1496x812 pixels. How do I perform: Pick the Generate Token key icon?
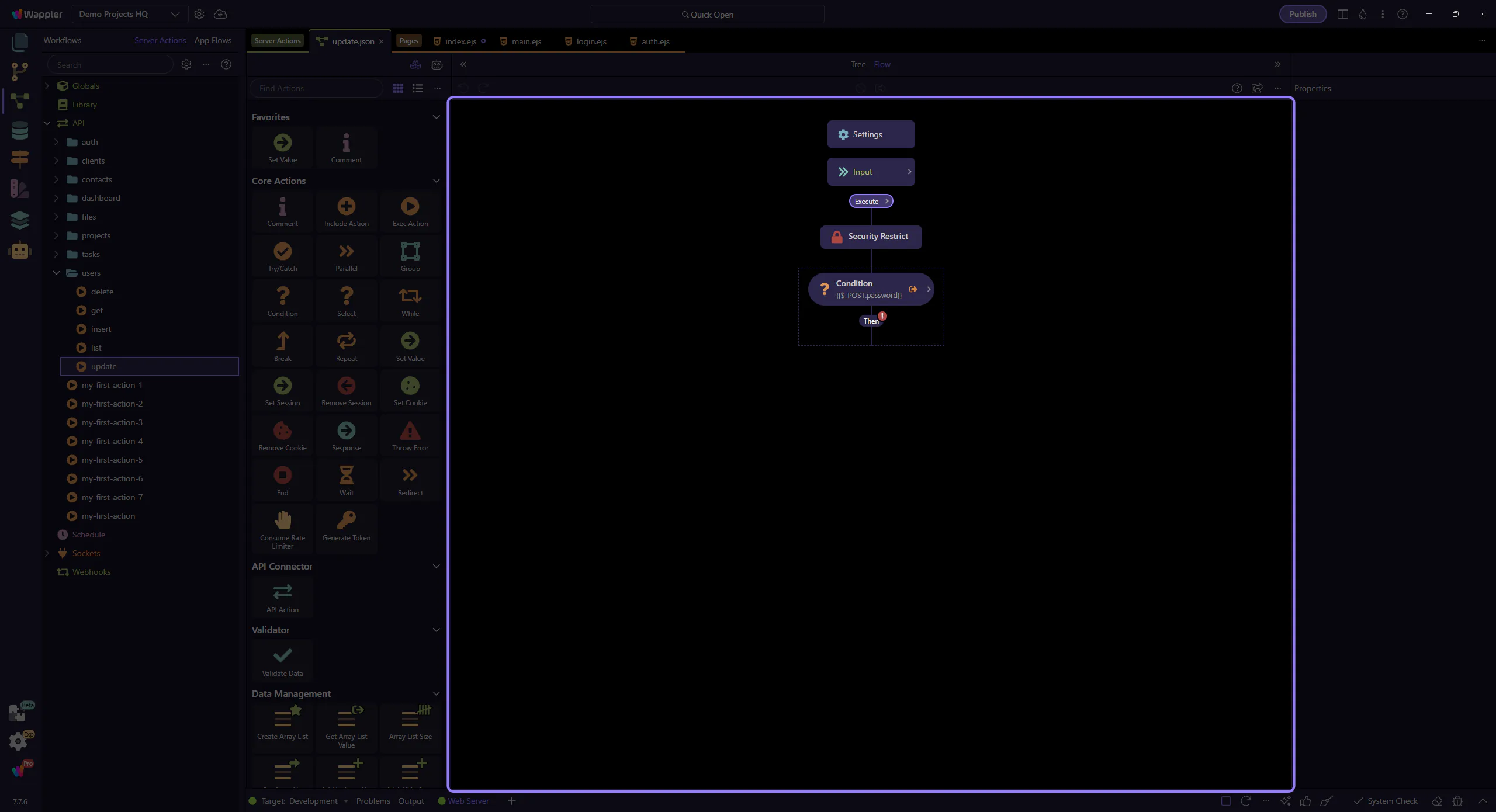[x=346, y=520]
